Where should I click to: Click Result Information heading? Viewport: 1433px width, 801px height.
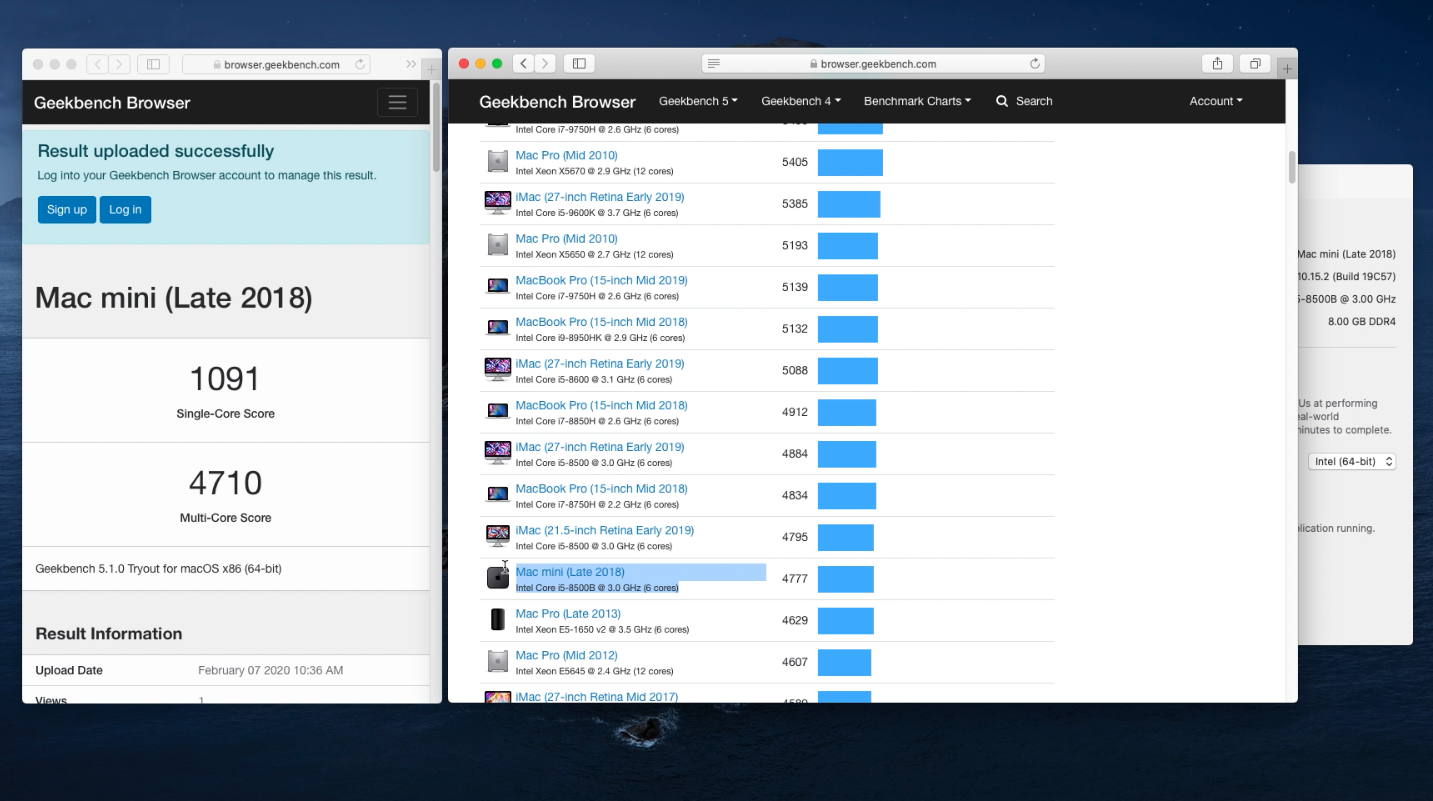(x=109, y=634)
